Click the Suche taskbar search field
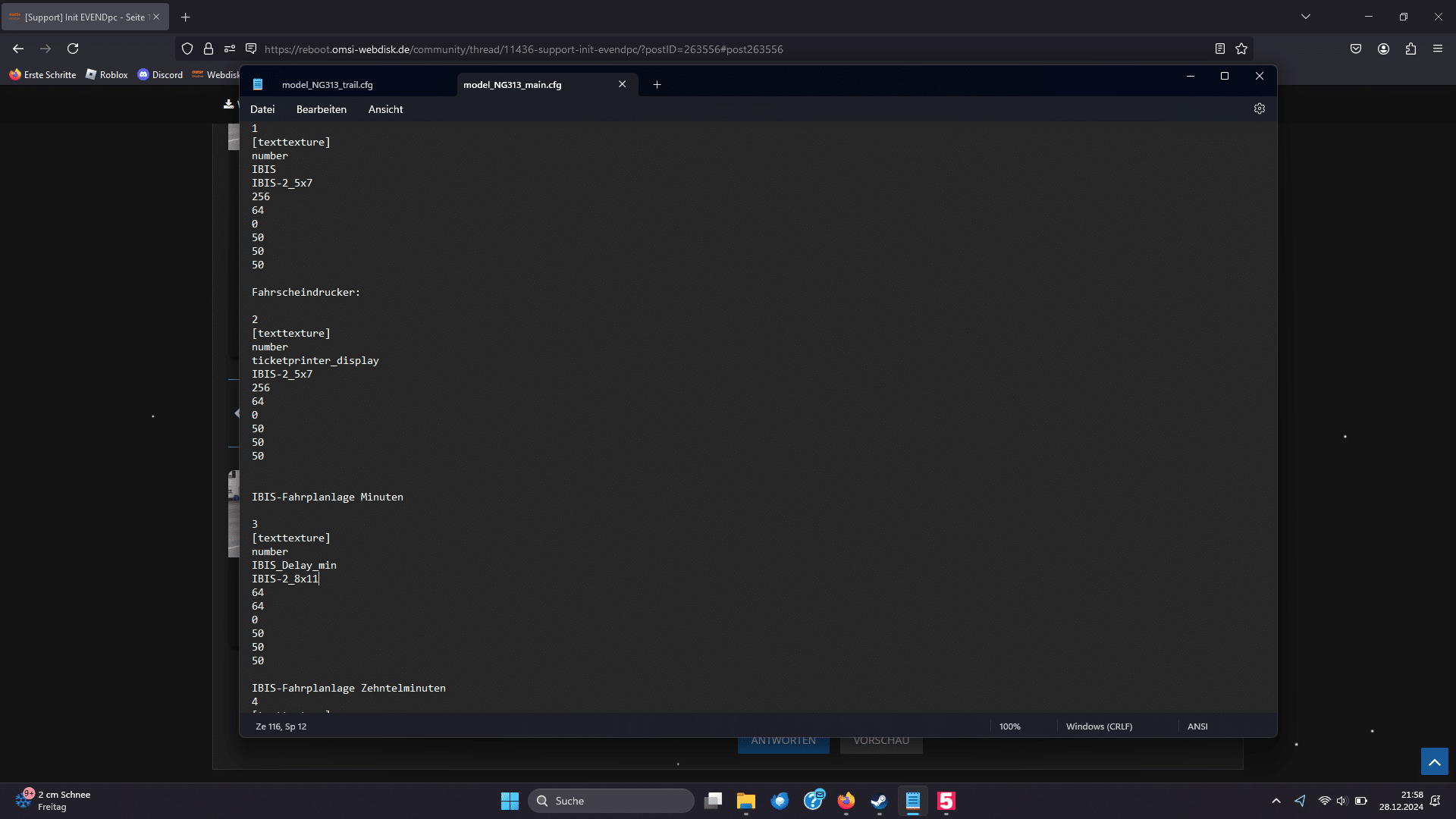Viewport: 1456px width, 819px height. pos(611,801)
